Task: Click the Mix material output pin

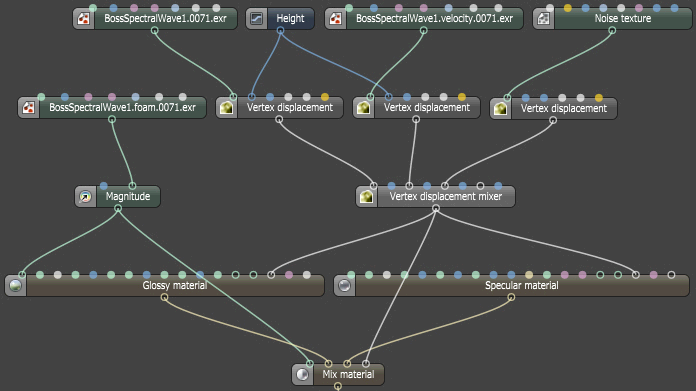Action: (x=338, y=387)
